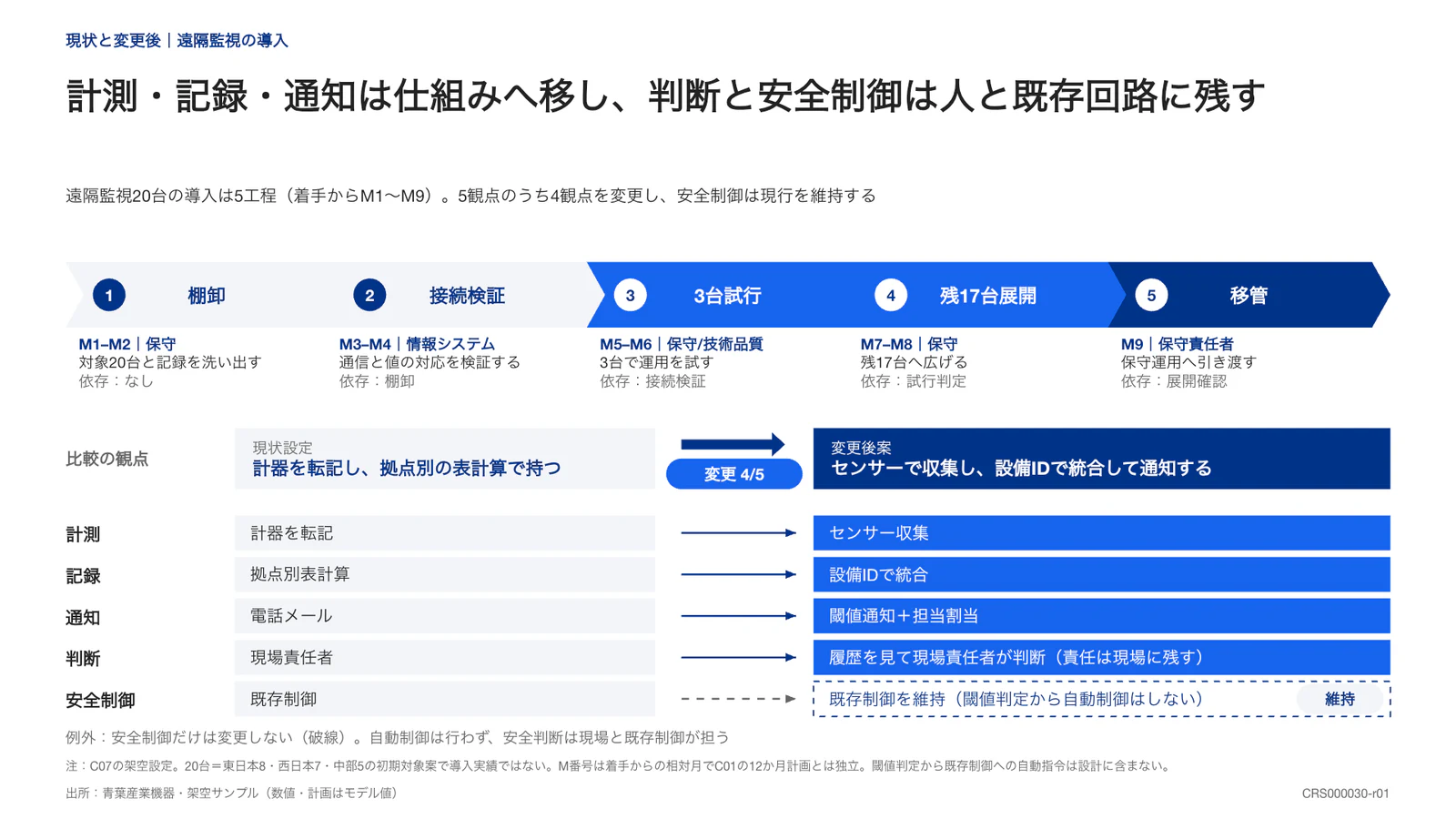Click the 'M5–M6｜保守/技術品質' label
Screen dimensions: 1456x819
(682, 344)
